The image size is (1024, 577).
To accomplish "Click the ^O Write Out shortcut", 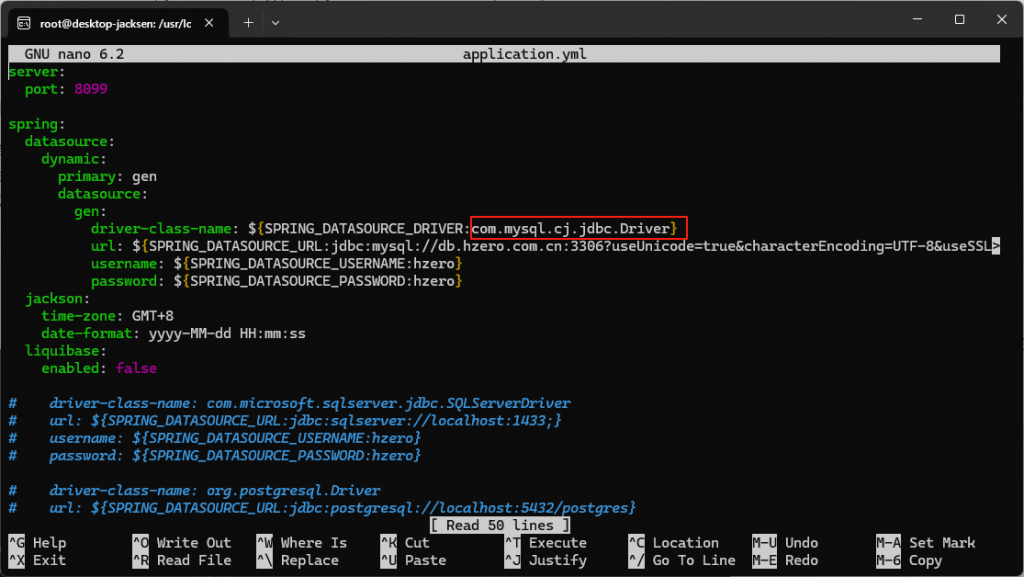I will click(x=181, y=543).
